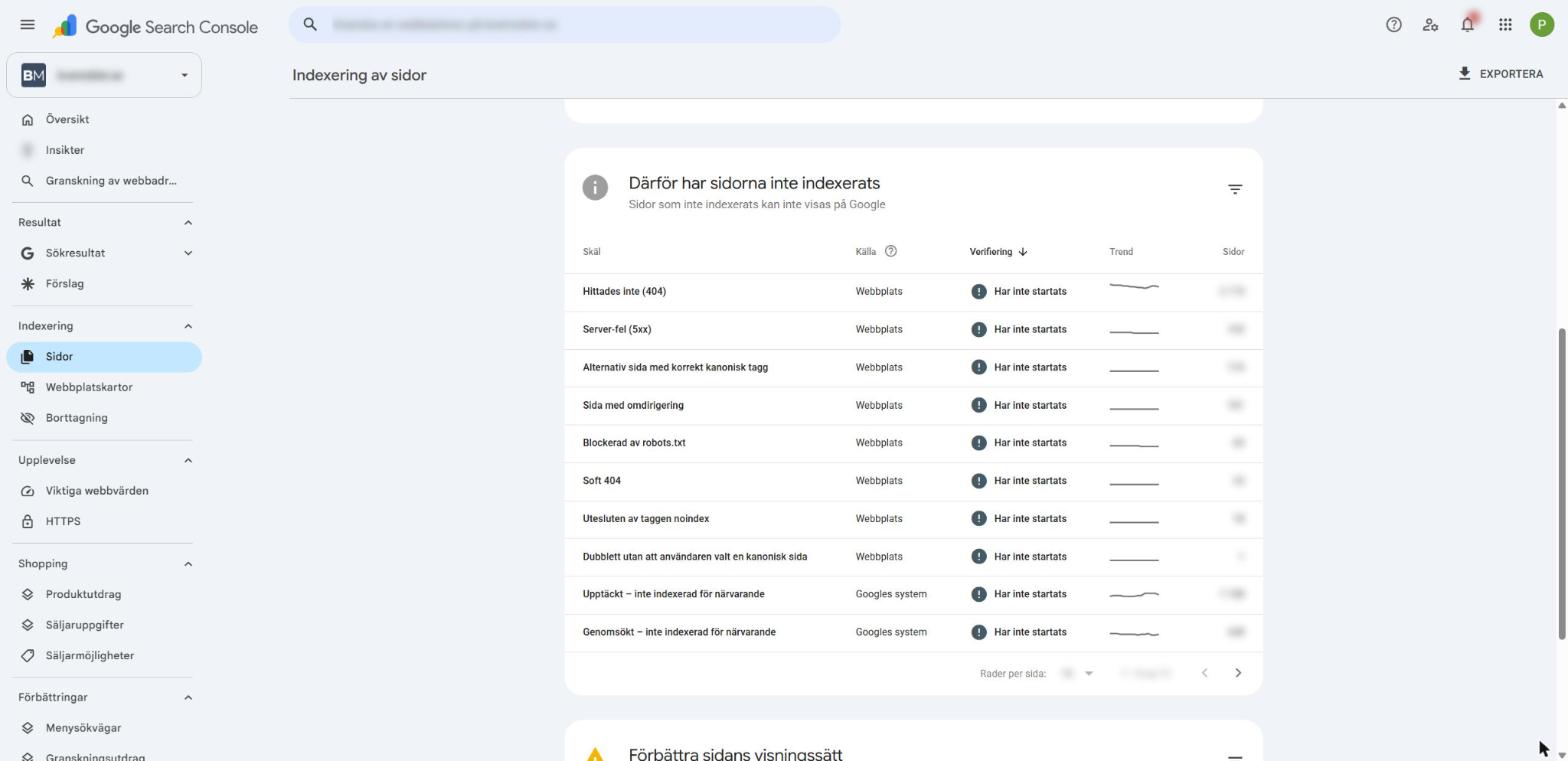Go to previous page of rows

click(1205, 673)
